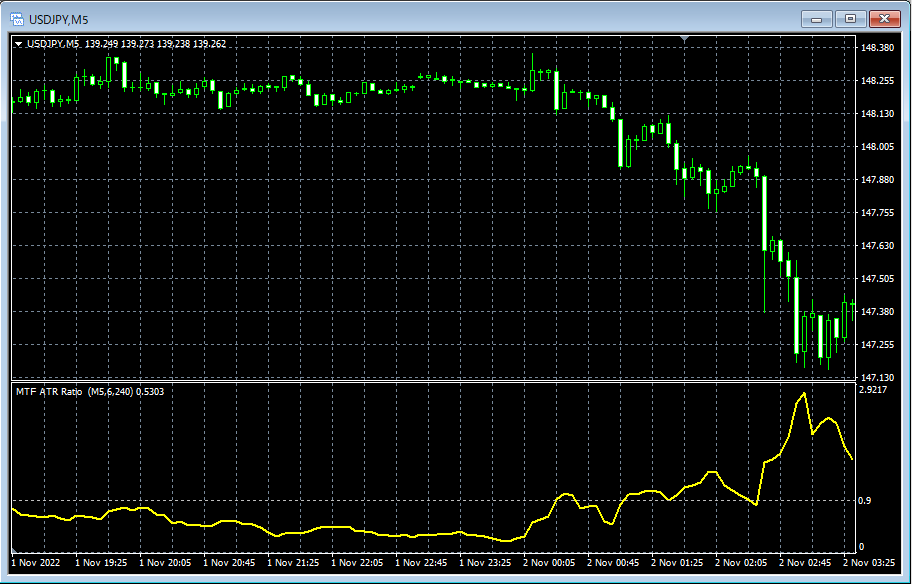Click the 1 Nov 23:25 time label
The width and height of the screenshot is (913, 584).
pyautogui.click(x=486, y=562)
